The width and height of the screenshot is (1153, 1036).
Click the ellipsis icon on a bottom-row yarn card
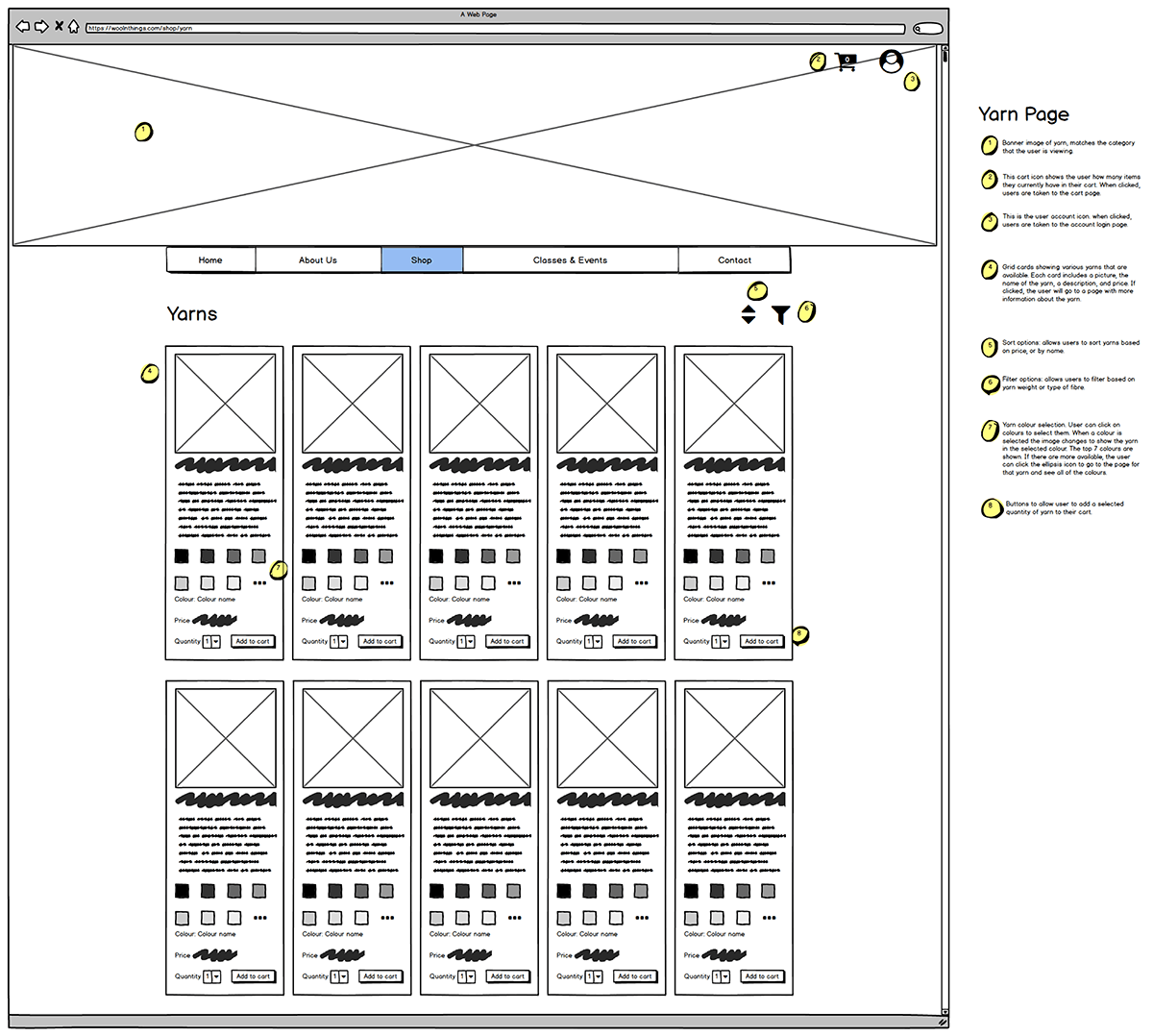tap(260, 916)
